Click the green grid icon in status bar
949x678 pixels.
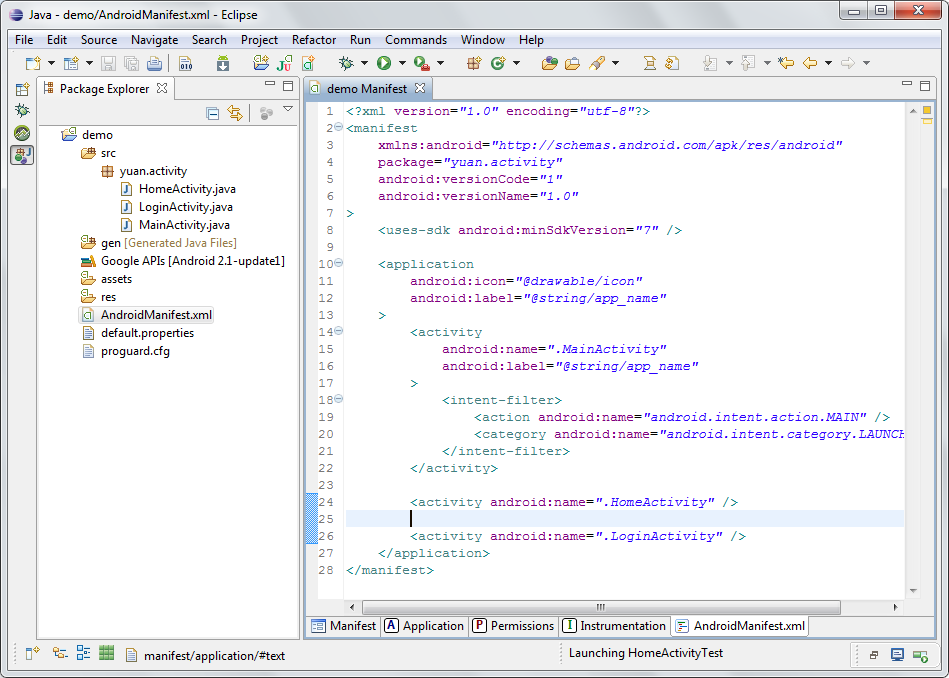107,653
